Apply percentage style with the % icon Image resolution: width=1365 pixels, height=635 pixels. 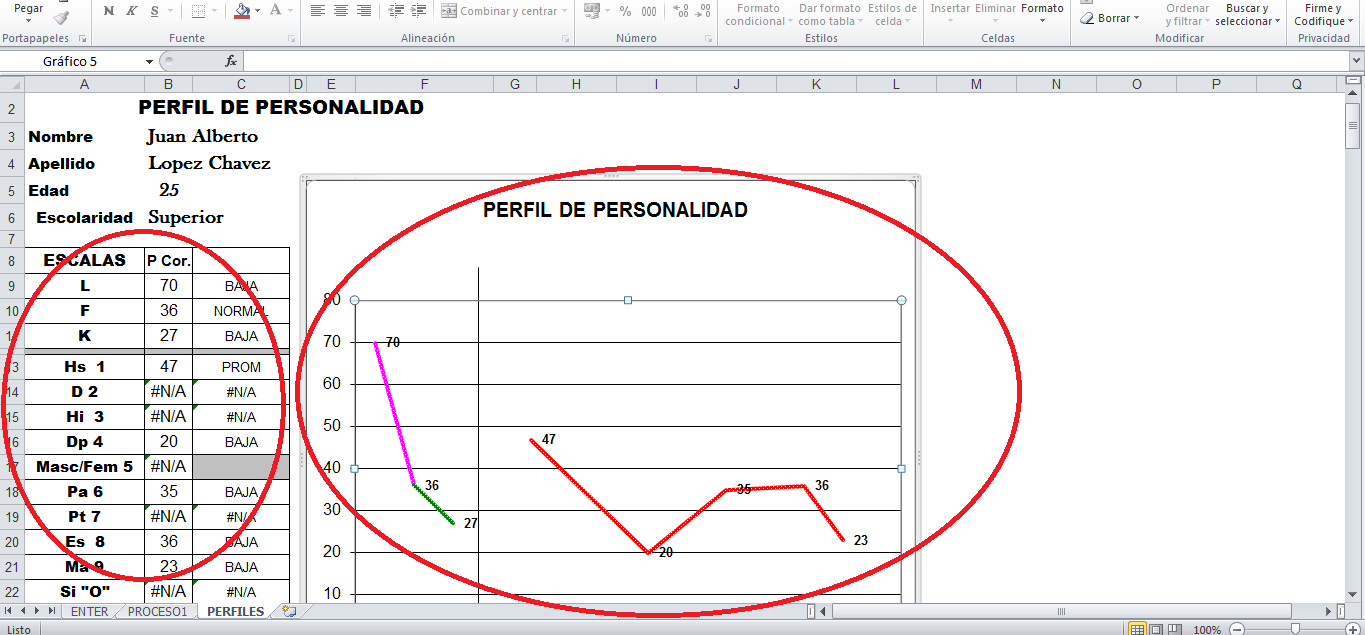click(625, 12)
